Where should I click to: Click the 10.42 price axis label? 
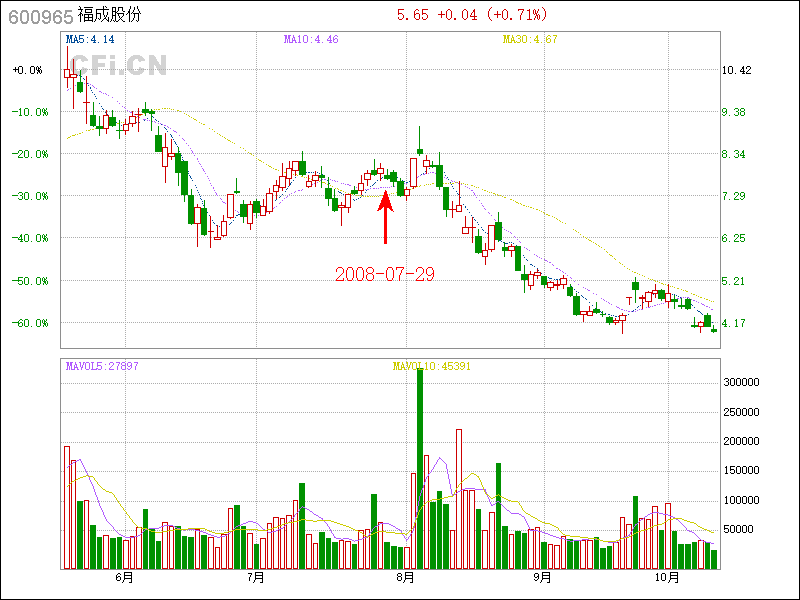pos(736,70)
